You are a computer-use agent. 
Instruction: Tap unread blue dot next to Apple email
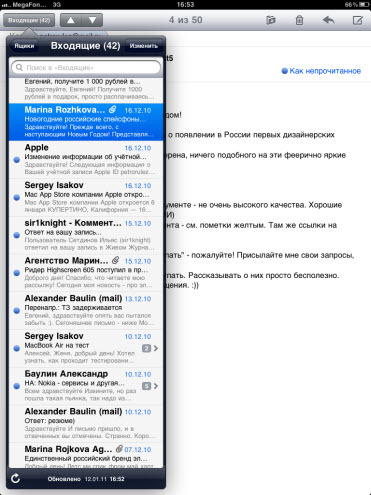pyautogui.click(x=16, y=160)
